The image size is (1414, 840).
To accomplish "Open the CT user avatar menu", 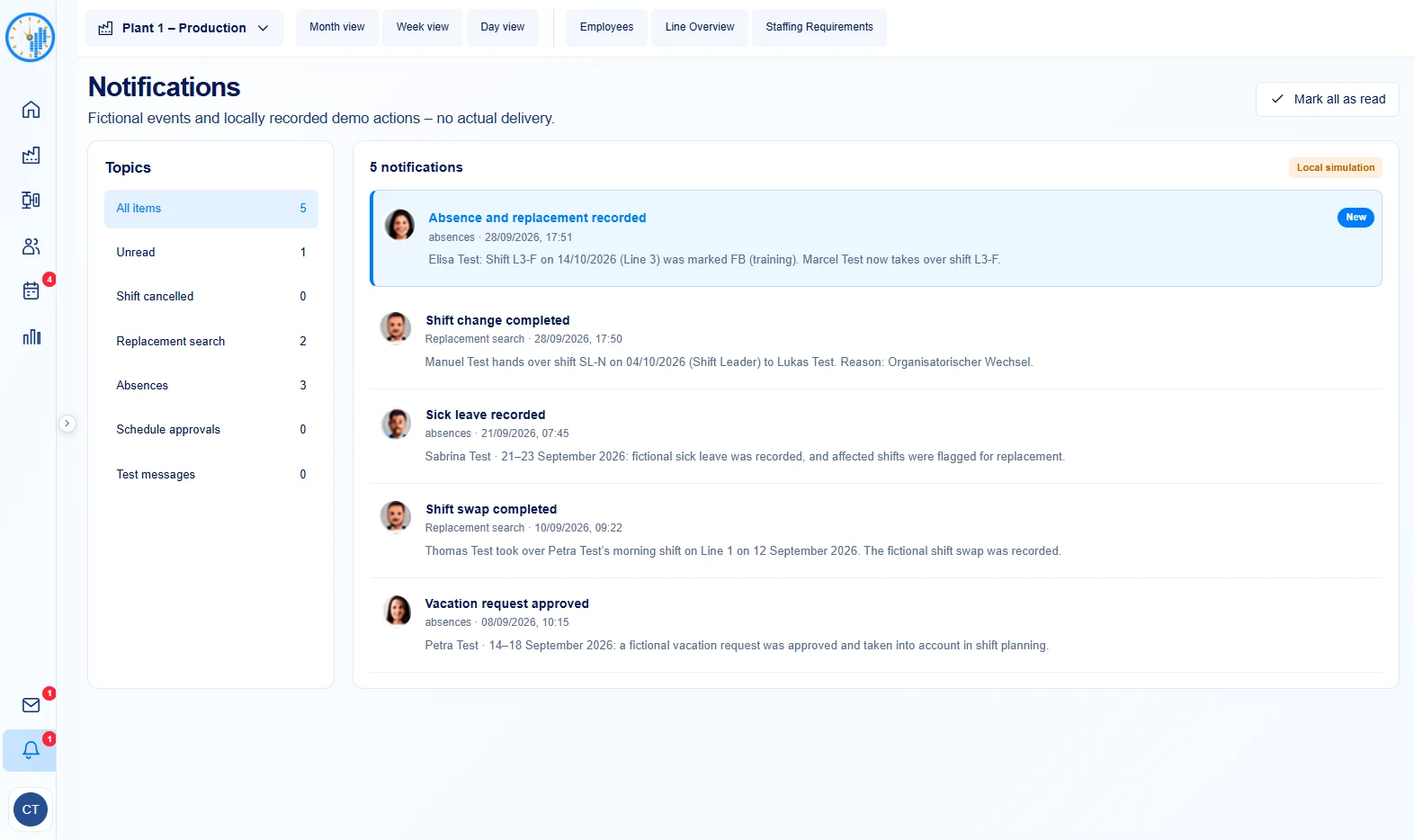I will [x=31, y=809].
